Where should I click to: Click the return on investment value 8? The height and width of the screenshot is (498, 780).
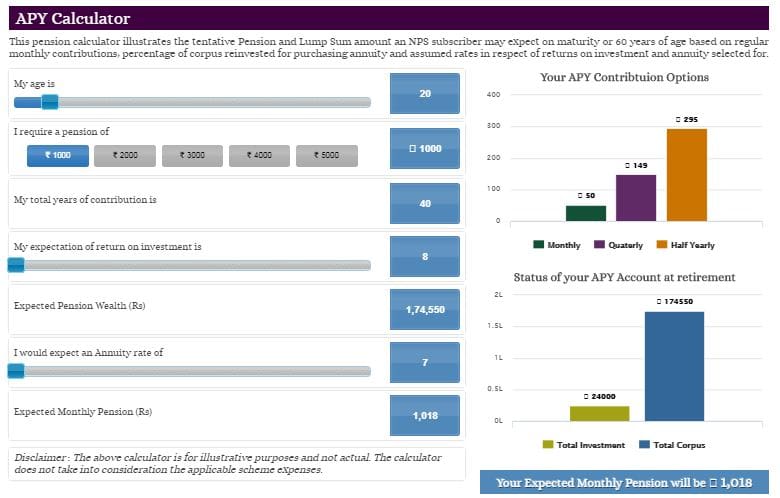(x=425, y=257)
